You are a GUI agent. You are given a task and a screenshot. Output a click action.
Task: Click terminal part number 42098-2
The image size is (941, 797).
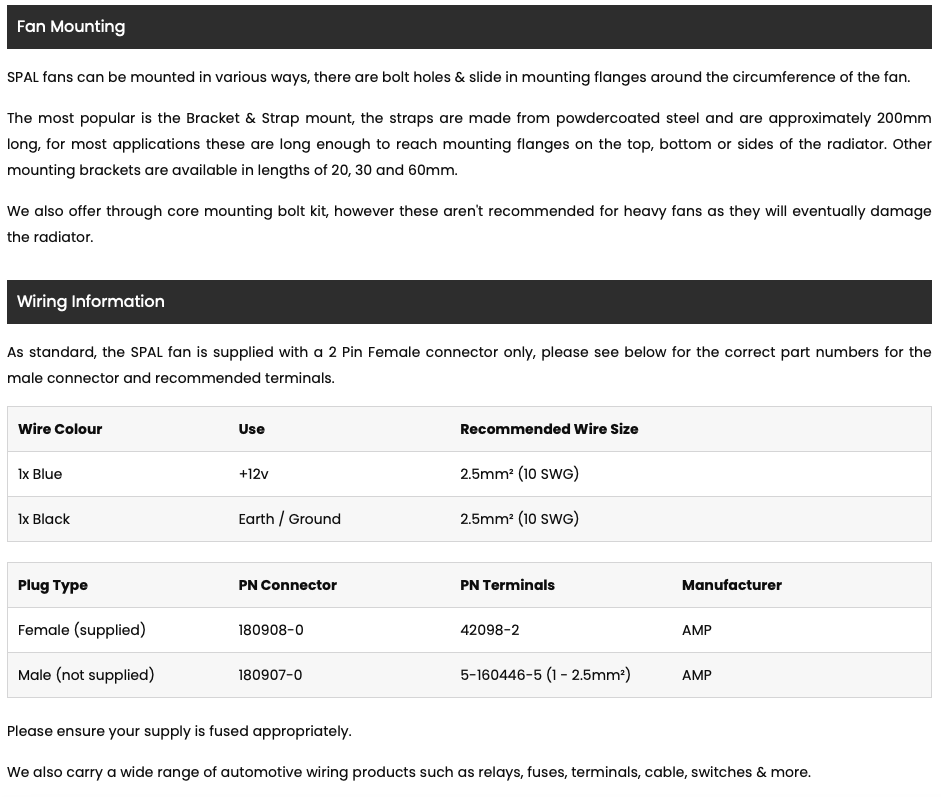click(490, 630)
